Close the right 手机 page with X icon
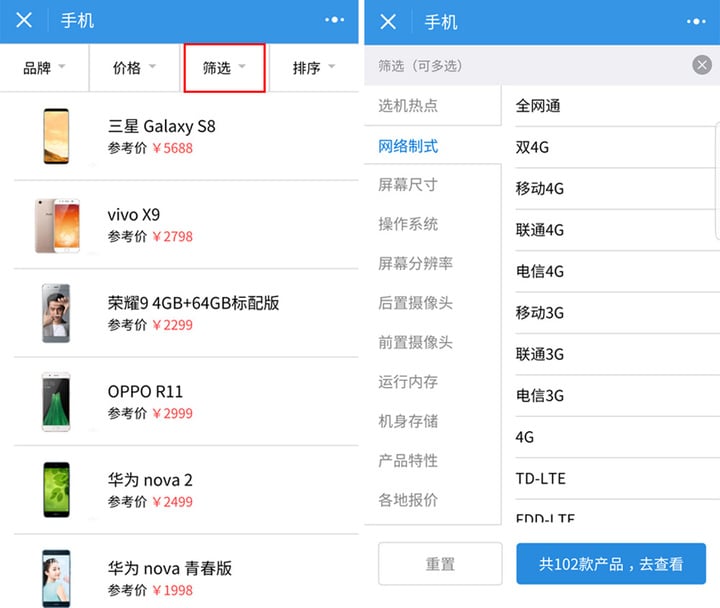720x608 pixels. coord(388,22)
